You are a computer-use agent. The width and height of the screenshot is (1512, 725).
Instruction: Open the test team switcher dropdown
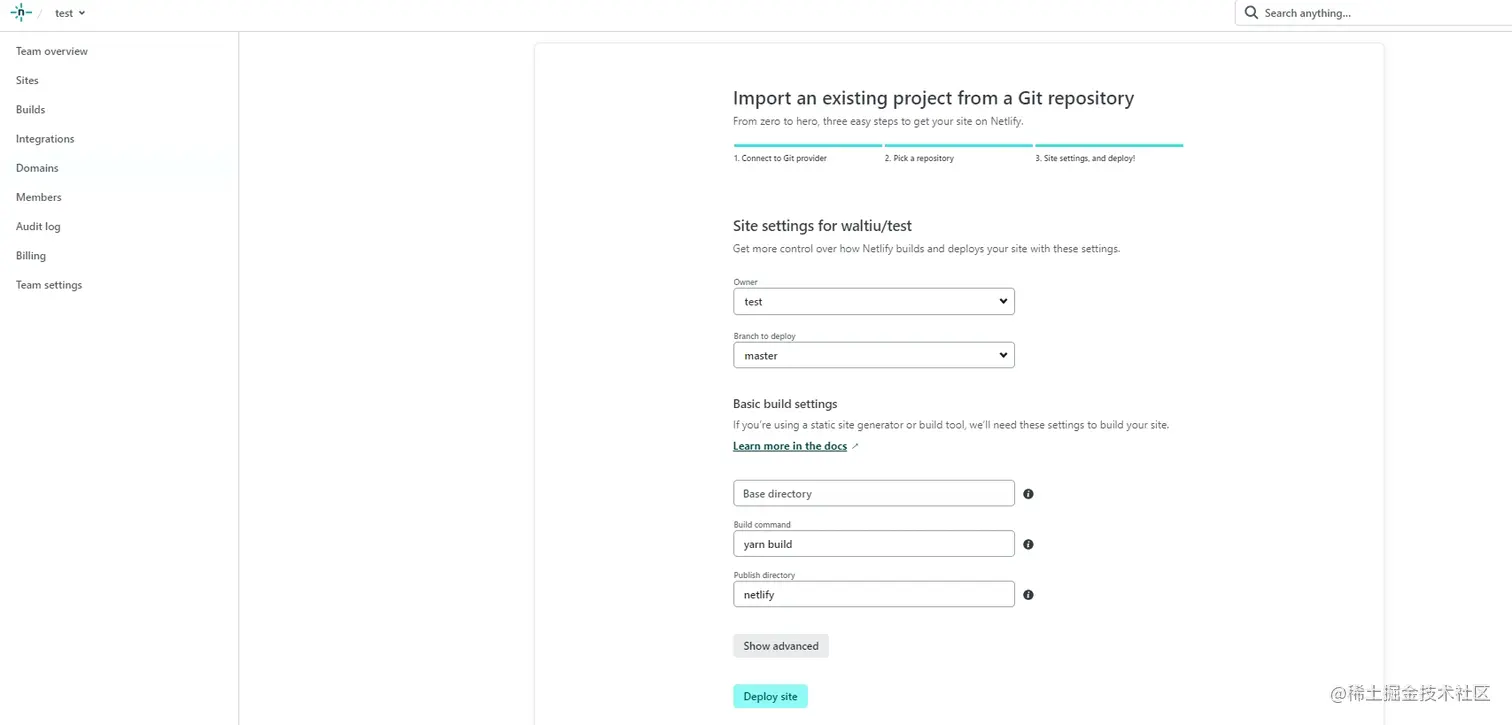(70, 13)
